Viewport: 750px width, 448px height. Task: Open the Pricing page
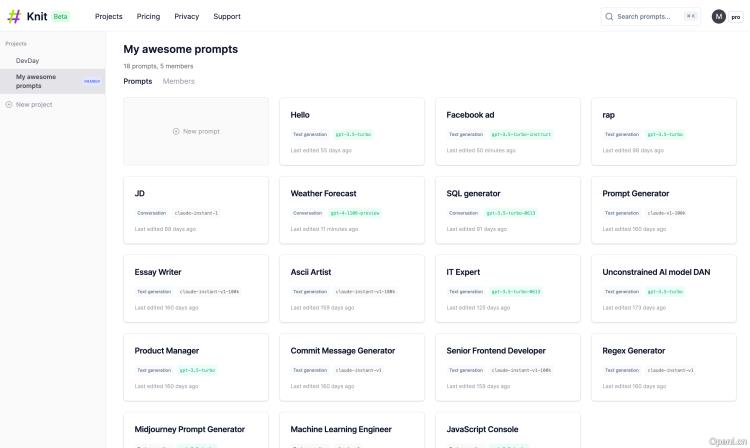tap(148, 16)
